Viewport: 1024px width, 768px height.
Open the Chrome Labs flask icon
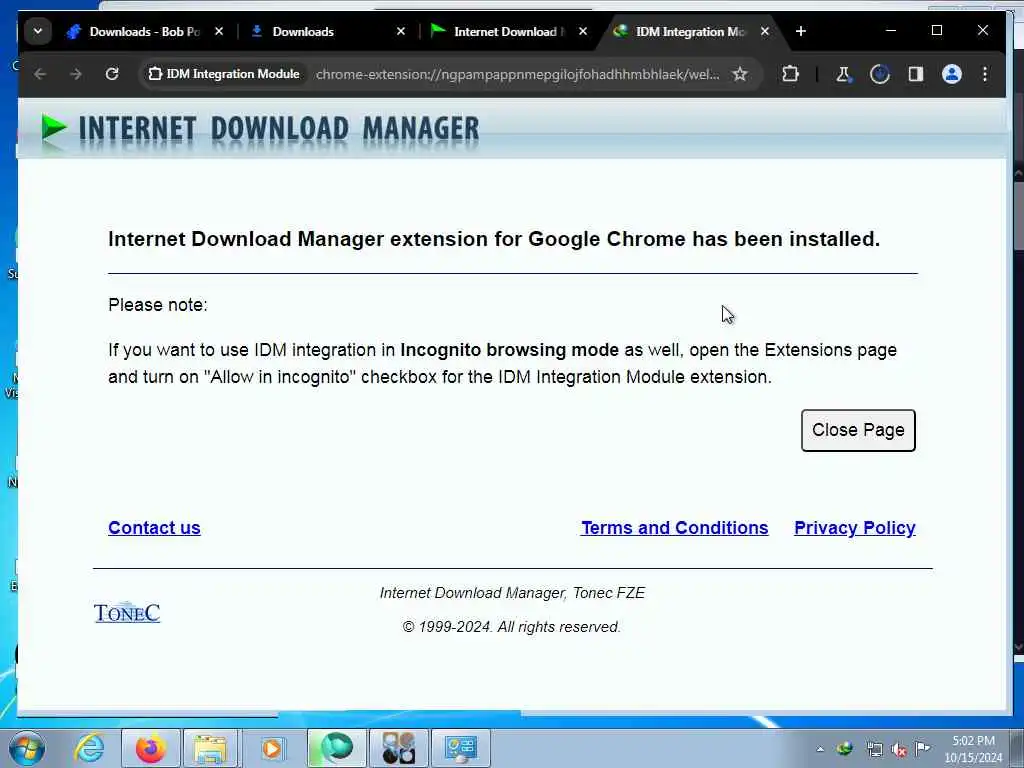click(843, 74)
